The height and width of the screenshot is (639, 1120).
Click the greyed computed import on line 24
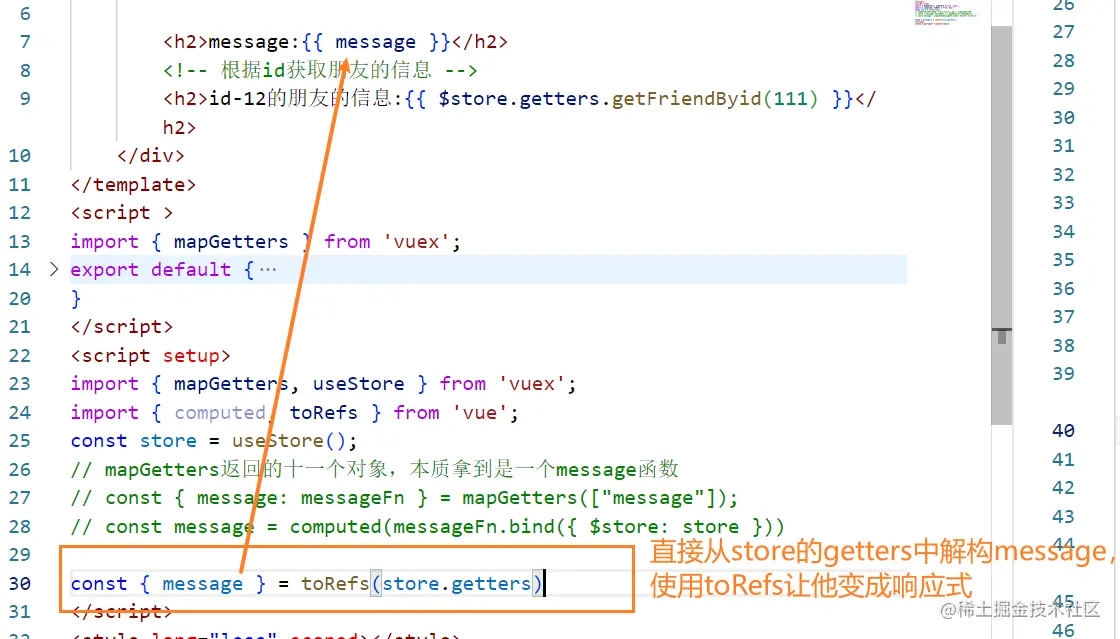[x=219, y=413]
